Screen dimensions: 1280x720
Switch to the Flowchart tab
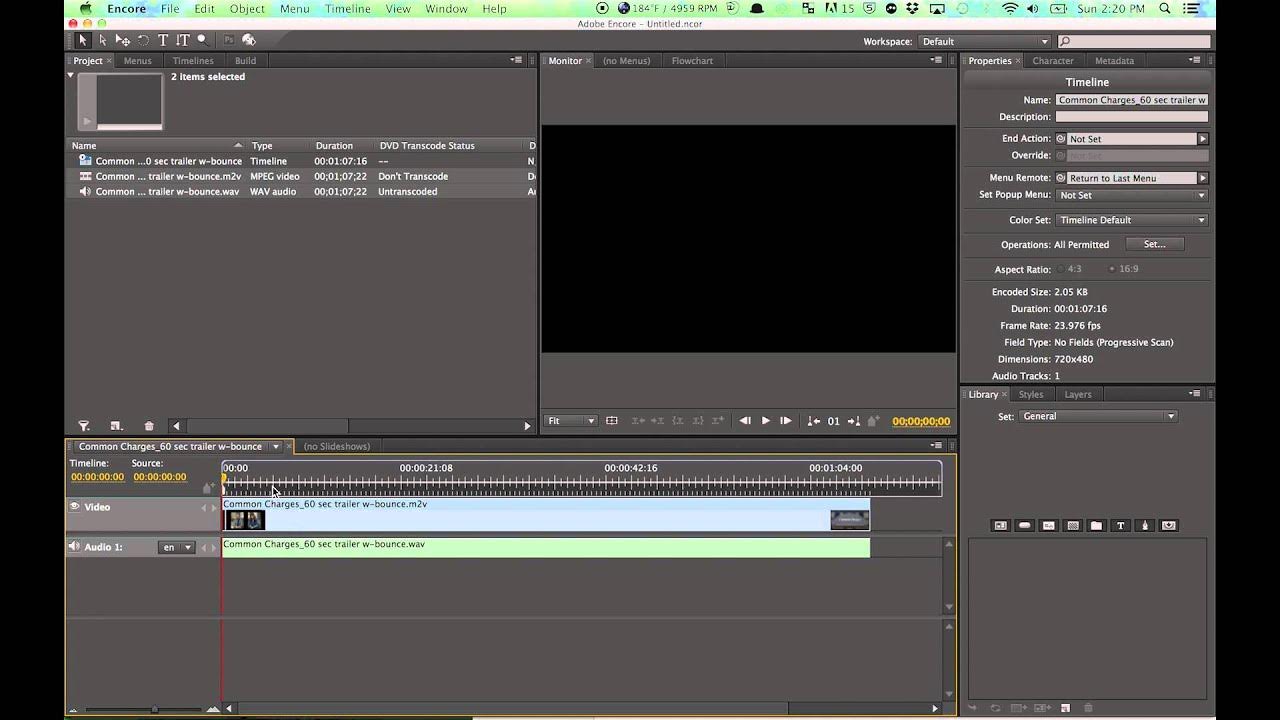click(x=692, y=61)
